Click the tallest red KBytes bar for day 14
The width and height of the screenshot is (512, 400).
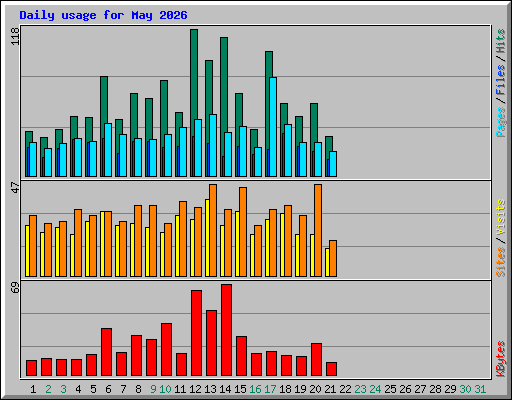coord(226,330)
